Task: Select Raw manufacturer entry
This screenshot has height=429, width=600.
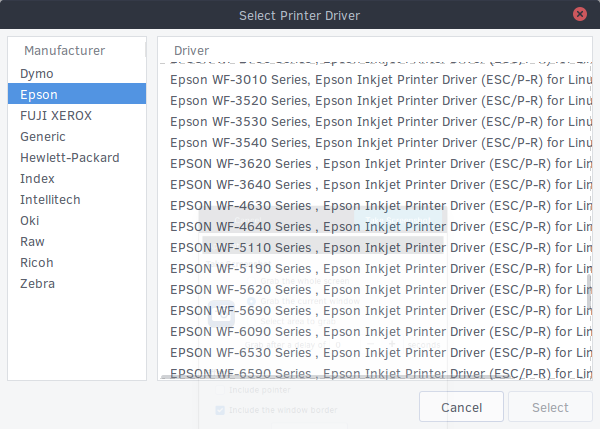Action: pyautogui.click(x=77, y=241)
